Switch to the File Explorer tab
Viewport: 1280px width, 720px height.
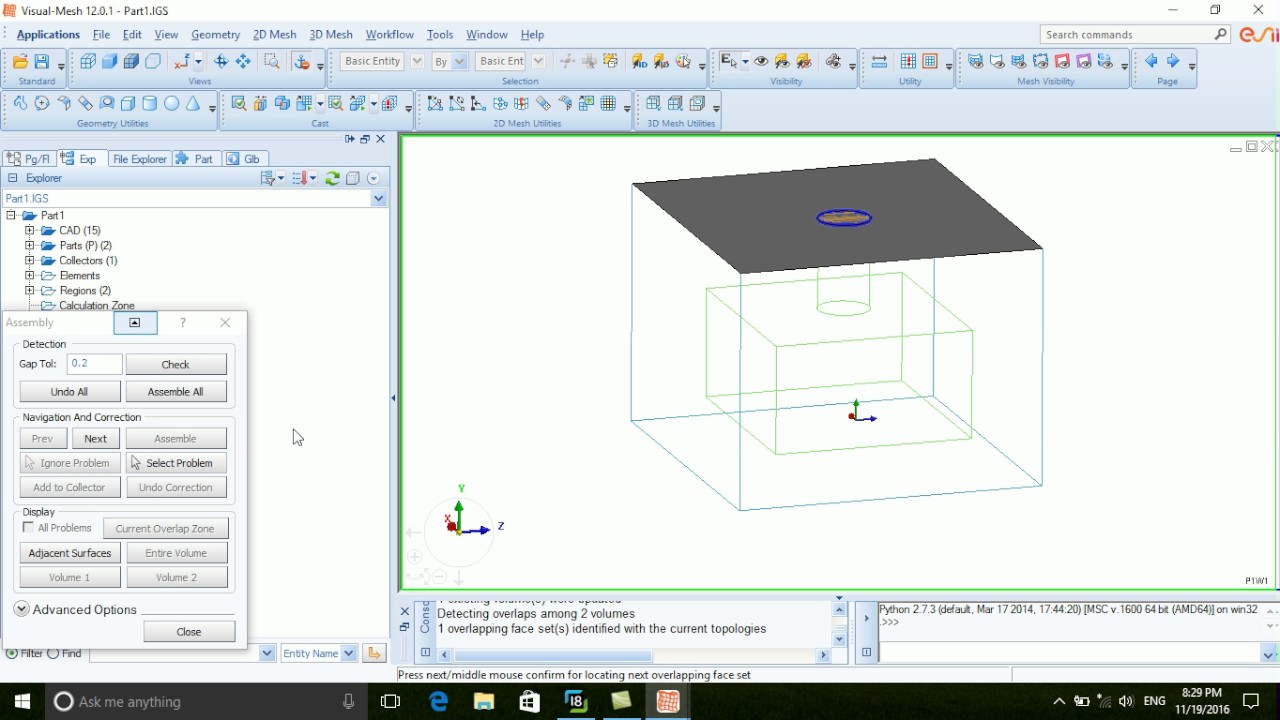pyautogui.click(x=139, y=159)
